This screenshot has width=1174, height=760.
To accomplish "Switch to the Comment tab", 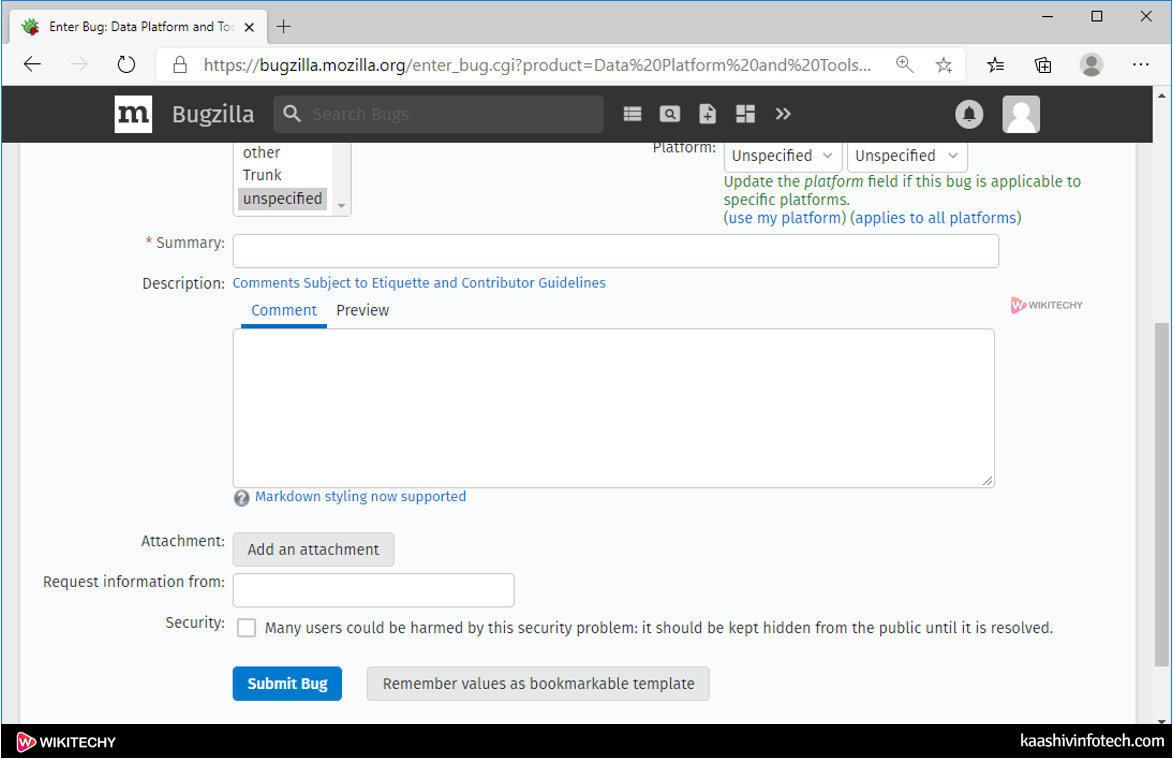I will click(x=284, y=310).
